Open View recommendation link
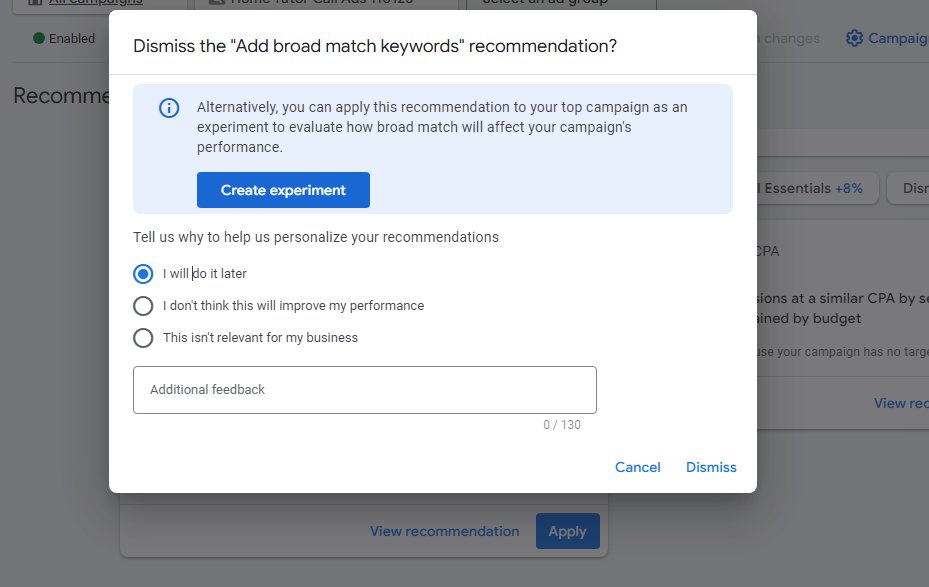The image size is (929, 587). 444,531
